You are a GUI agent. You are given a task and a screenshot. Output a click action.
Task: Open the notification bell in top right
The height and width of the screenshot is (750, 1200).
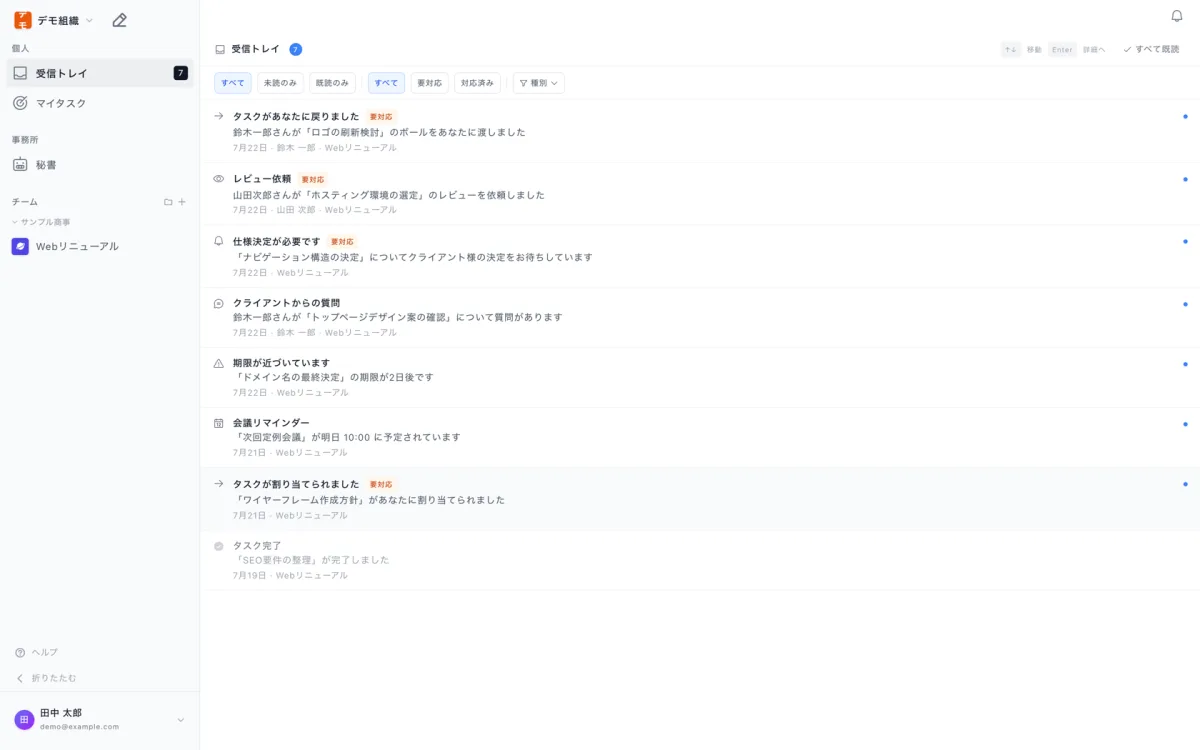pos(1177,16)
